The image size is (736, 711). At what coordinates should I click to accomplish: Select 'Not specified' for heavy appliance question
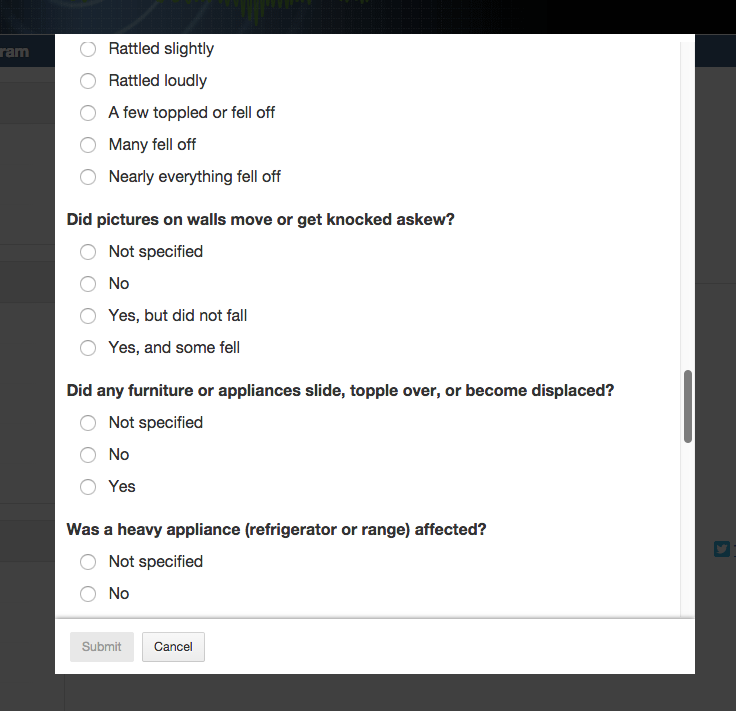[x=88, y=562]
